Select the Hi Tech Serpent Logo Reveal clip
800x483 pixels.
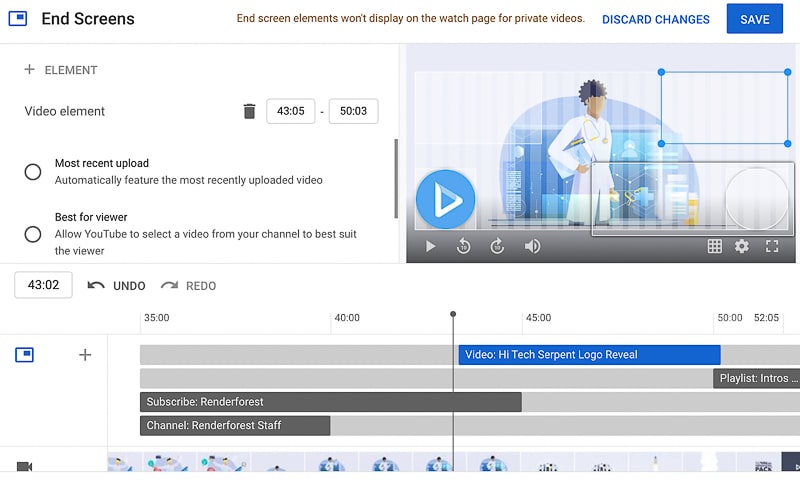pos(589,354)
